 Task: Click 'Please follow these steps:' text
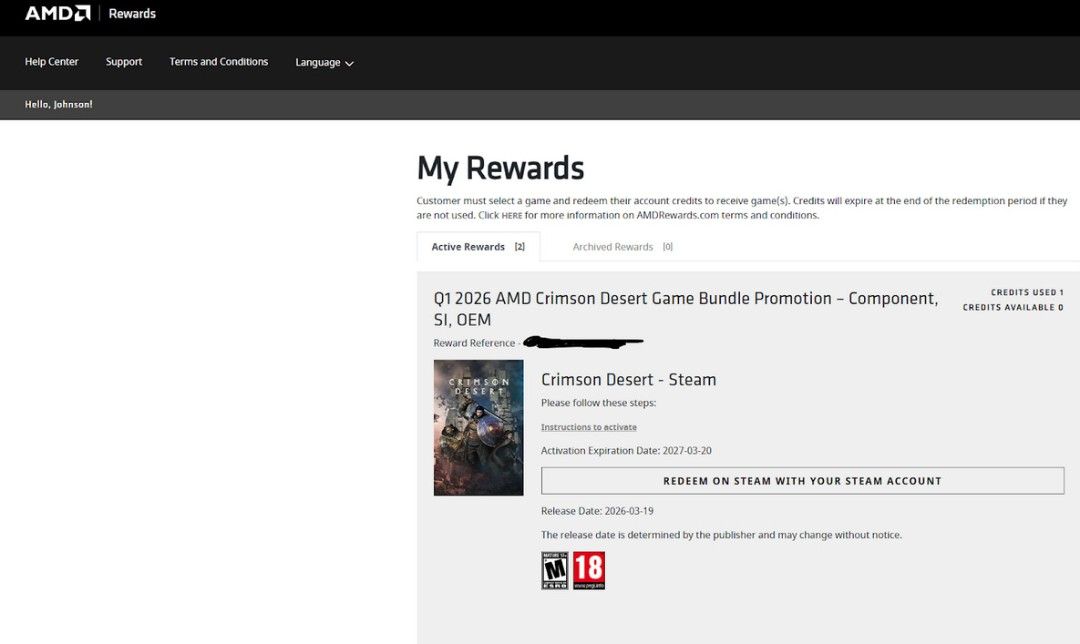pyautogui.click(x=599, y=403)
